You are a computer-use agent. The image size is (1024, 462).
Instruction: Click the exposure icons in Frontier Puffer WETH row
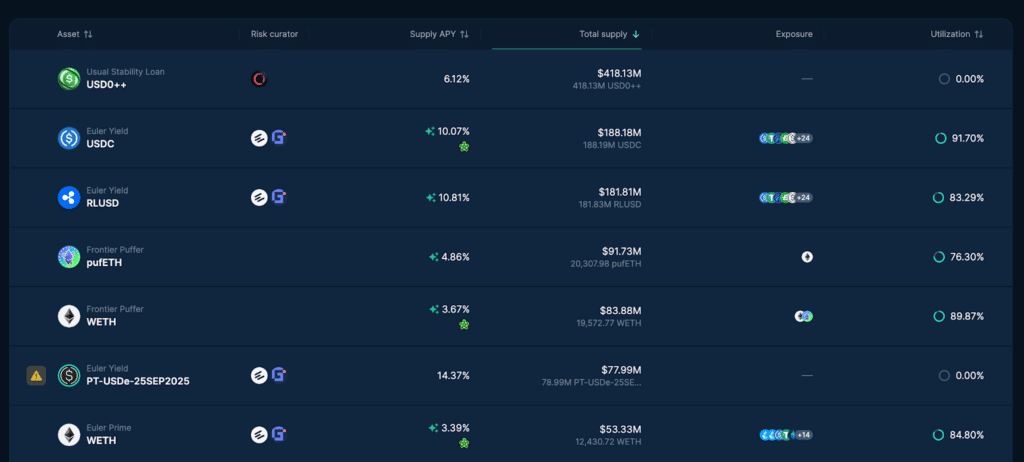[x=804, y=316]
